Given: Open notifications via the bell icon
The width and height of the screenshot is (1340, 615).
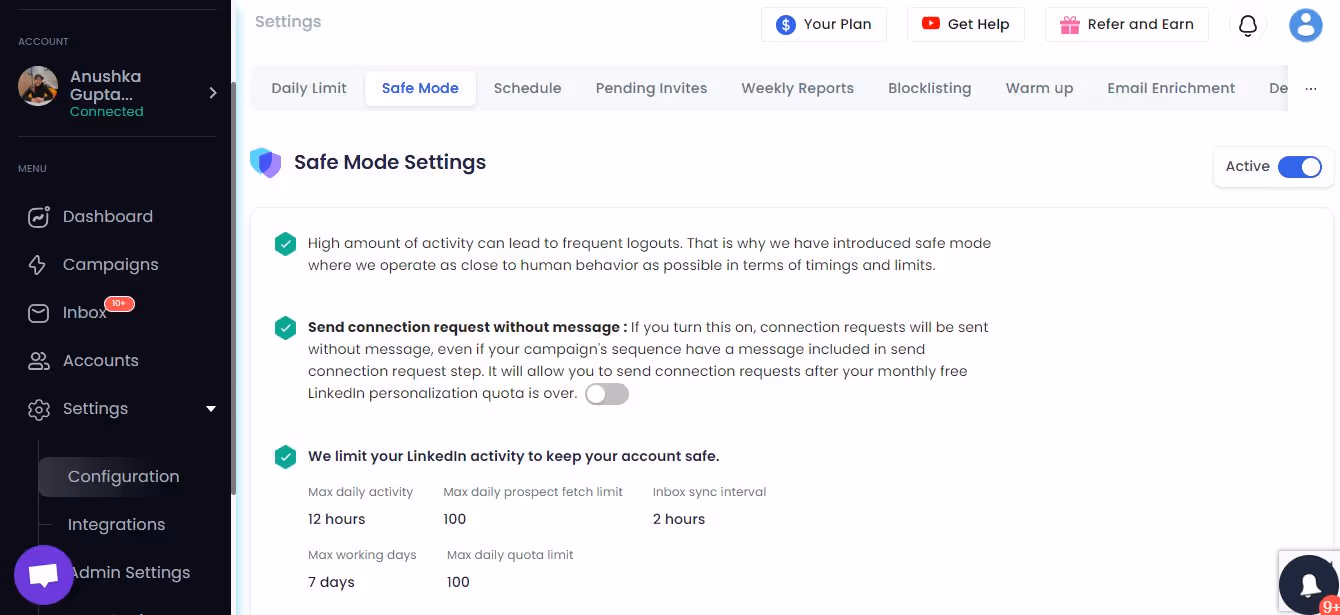Looking at the screenshot, I should 1247,25.
